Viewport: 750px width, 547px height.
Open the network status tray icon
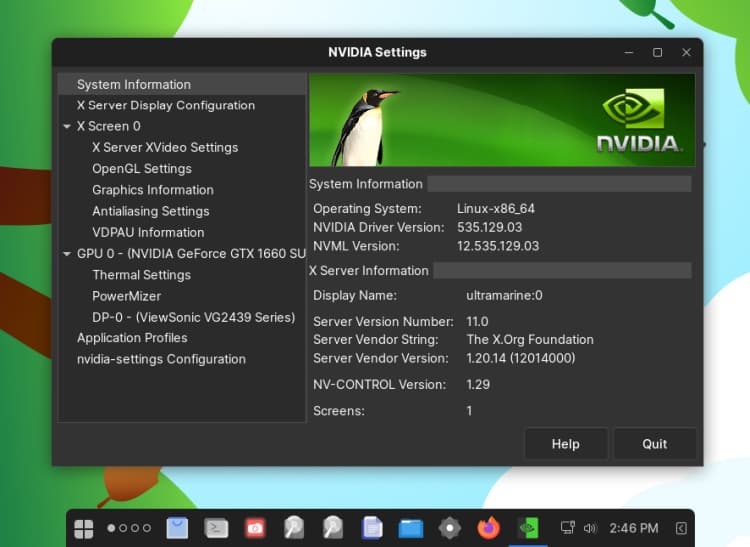568,528
